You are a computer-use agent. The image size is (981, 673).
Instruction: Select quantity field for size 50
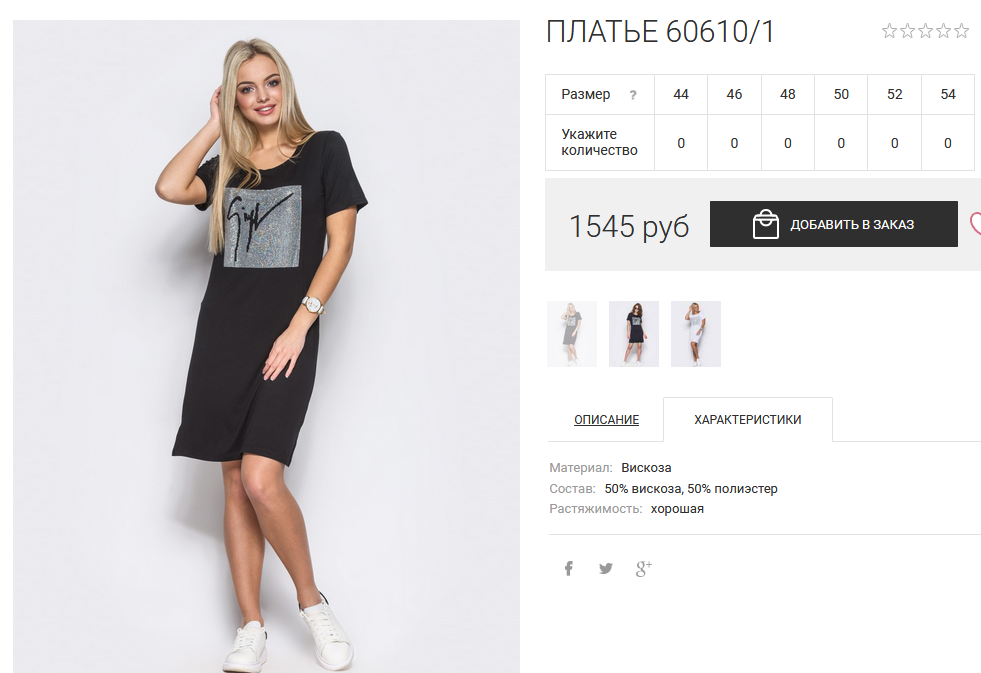pyautogui.click(x=841, y=143)
